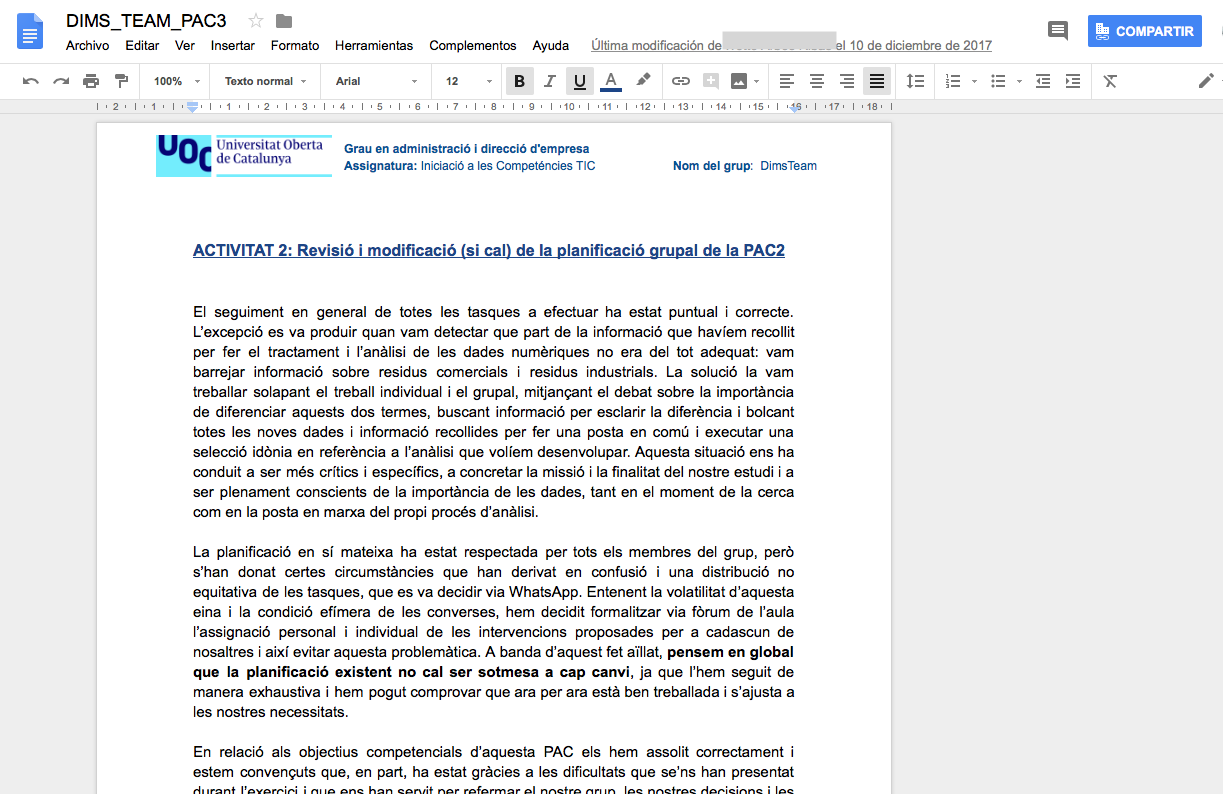The image size is (1223, 794).
Task: Expand the numbered list style arrow
Action: (x=973, y=82)
